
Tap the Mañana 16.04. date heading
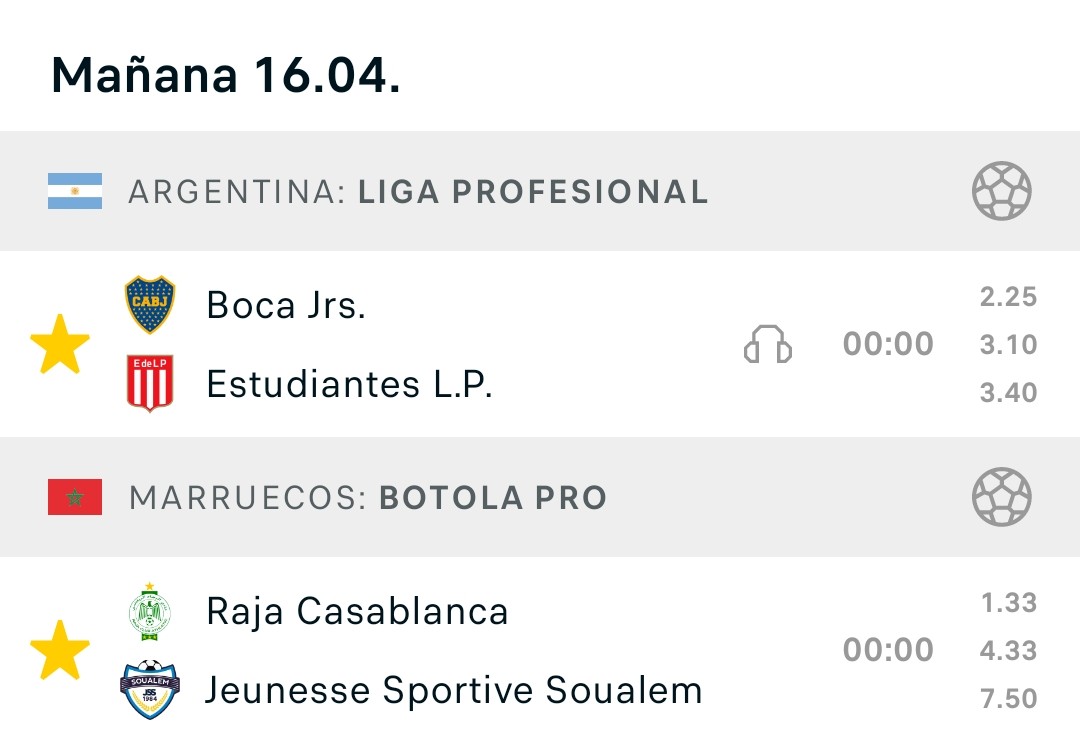coord(226,74)
